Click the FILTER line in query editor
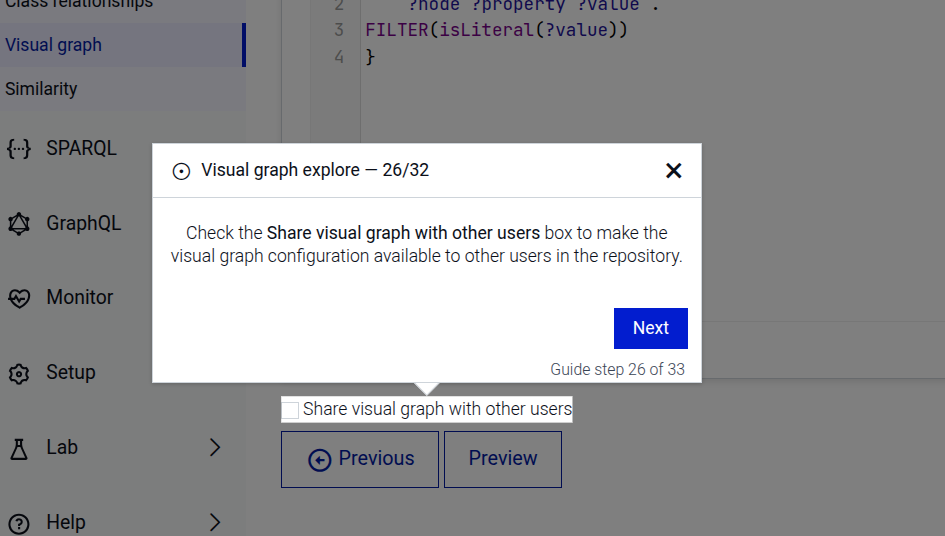This screenshot has width=945, height=536. 496,30
